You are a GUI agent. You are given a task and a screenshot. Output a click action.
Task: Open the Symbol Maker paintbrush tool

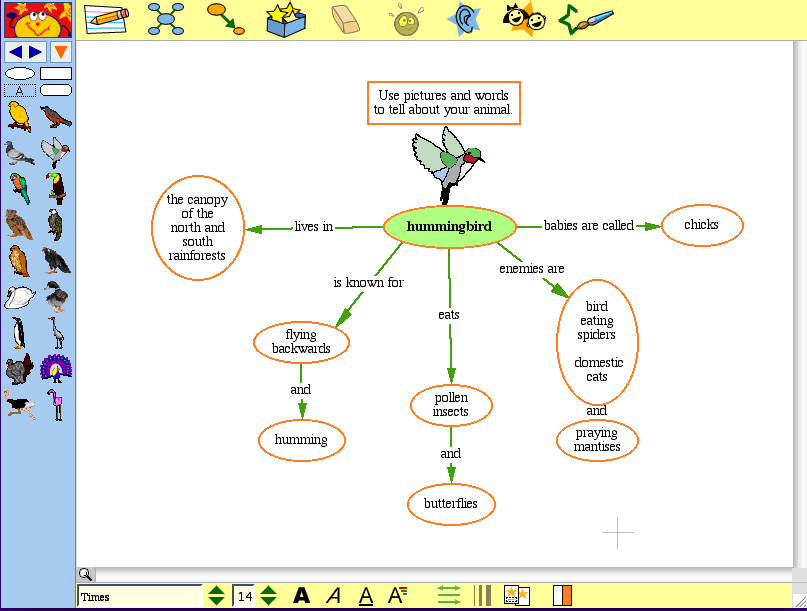coord(586,17)
